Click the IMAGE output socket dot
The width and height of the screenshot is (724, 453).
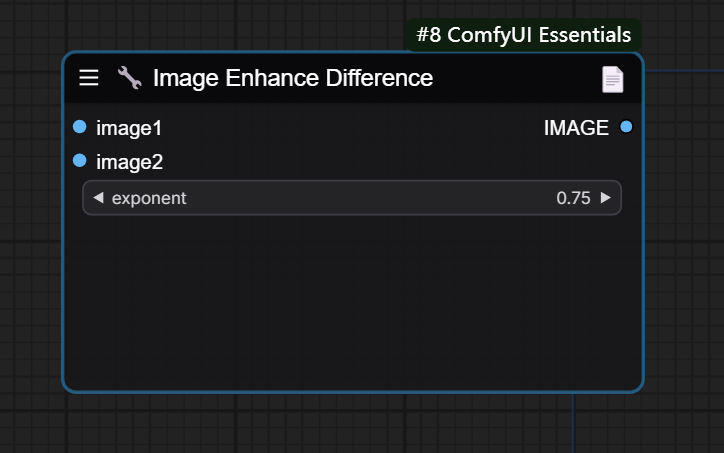[627, 127]
